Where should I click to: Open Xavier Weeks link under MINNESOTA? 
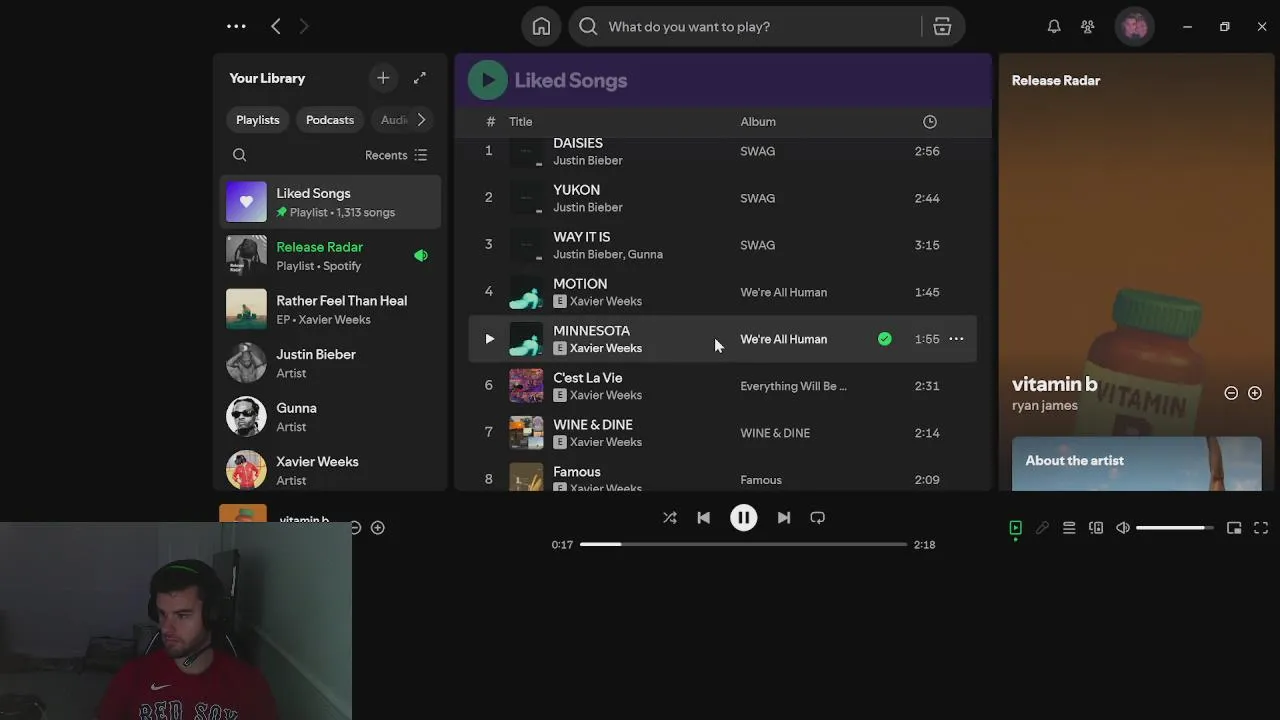click(x=606, y=348)
